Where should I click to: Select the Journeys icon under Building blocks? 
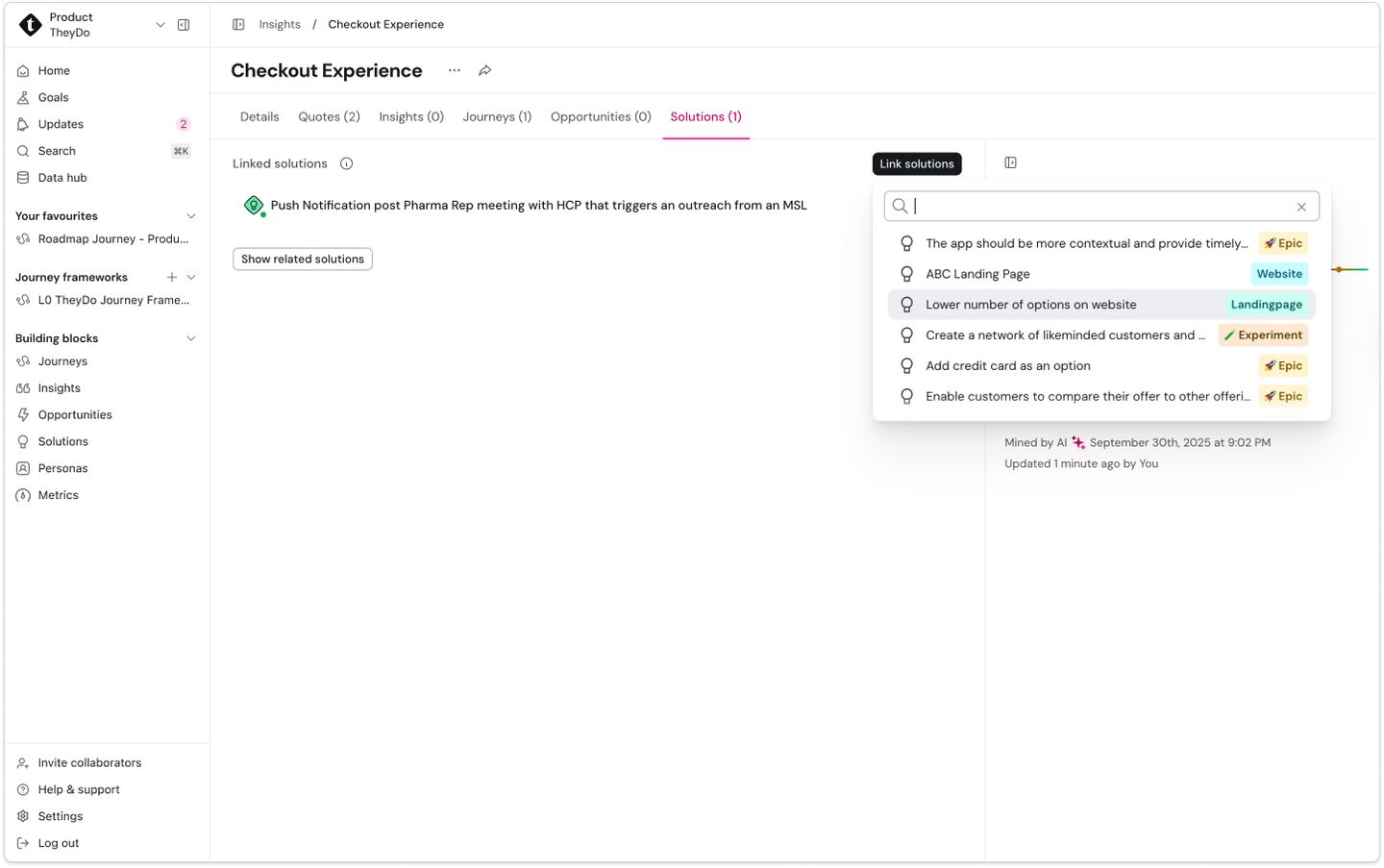point(22,360)
